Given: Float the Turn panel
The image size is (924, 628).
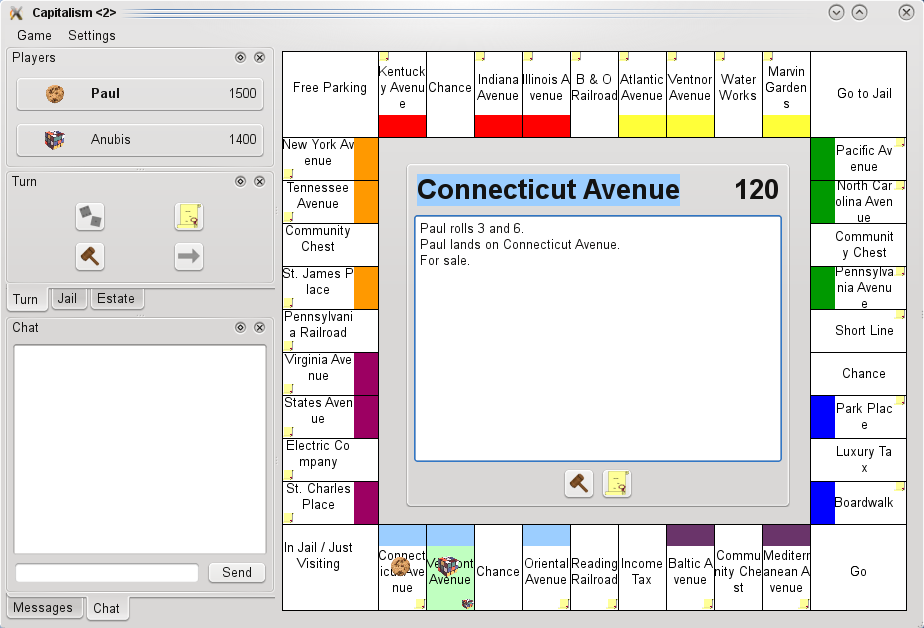Looking at the screenshot, I should pyautogui.click(x=240, y=181).
